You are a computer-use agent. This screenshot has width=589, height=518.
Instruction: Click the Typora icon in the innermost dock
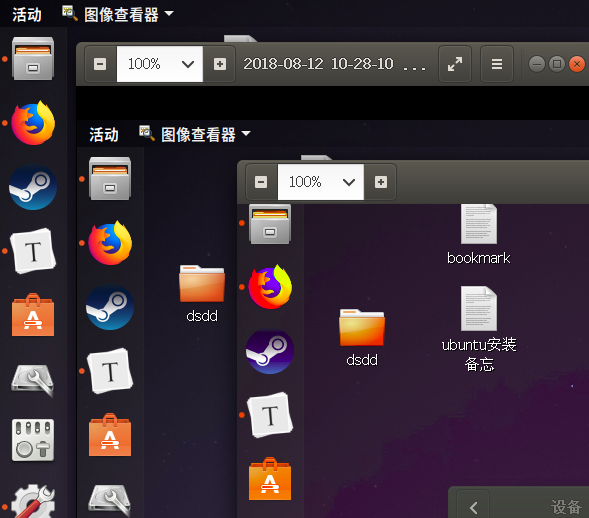(270, 415)
